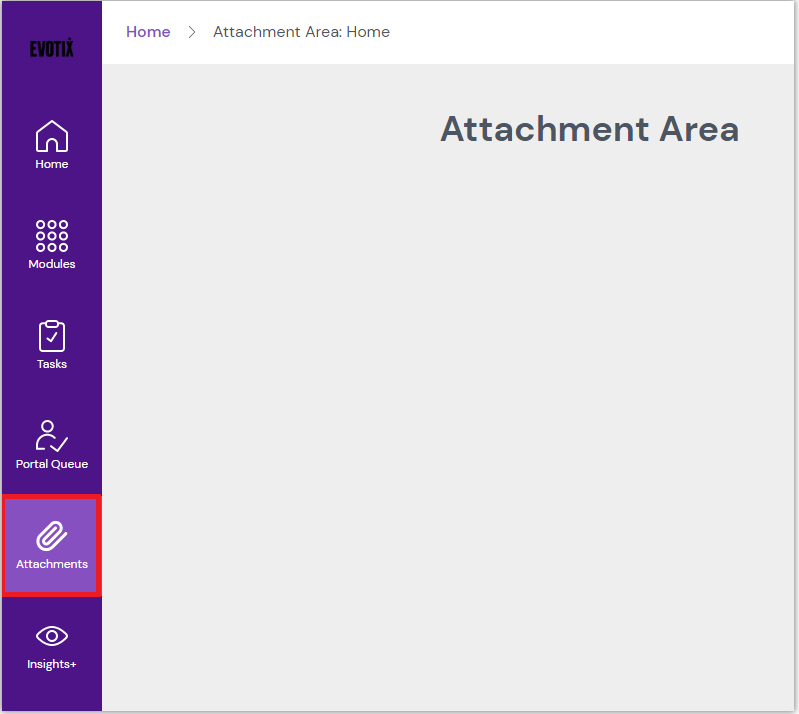This screenshot has width=799, height=714.
Task: Click the Evotix logo in the sidebar
Action: (51, 49)
